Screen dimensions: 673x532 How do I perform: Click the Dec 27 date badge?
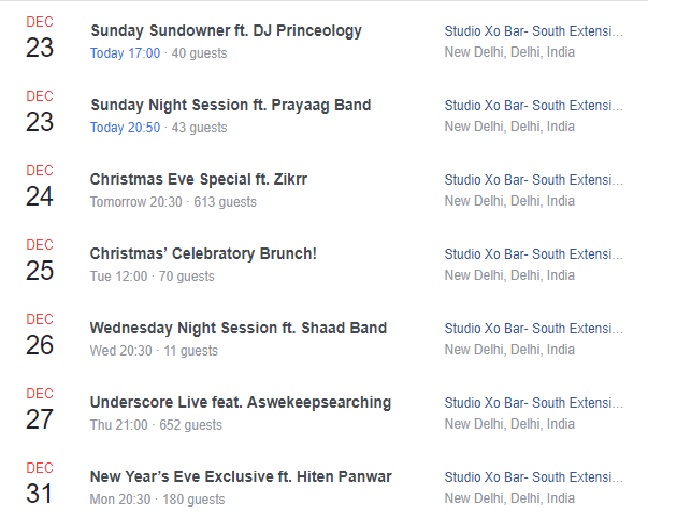tap(40, 409)
